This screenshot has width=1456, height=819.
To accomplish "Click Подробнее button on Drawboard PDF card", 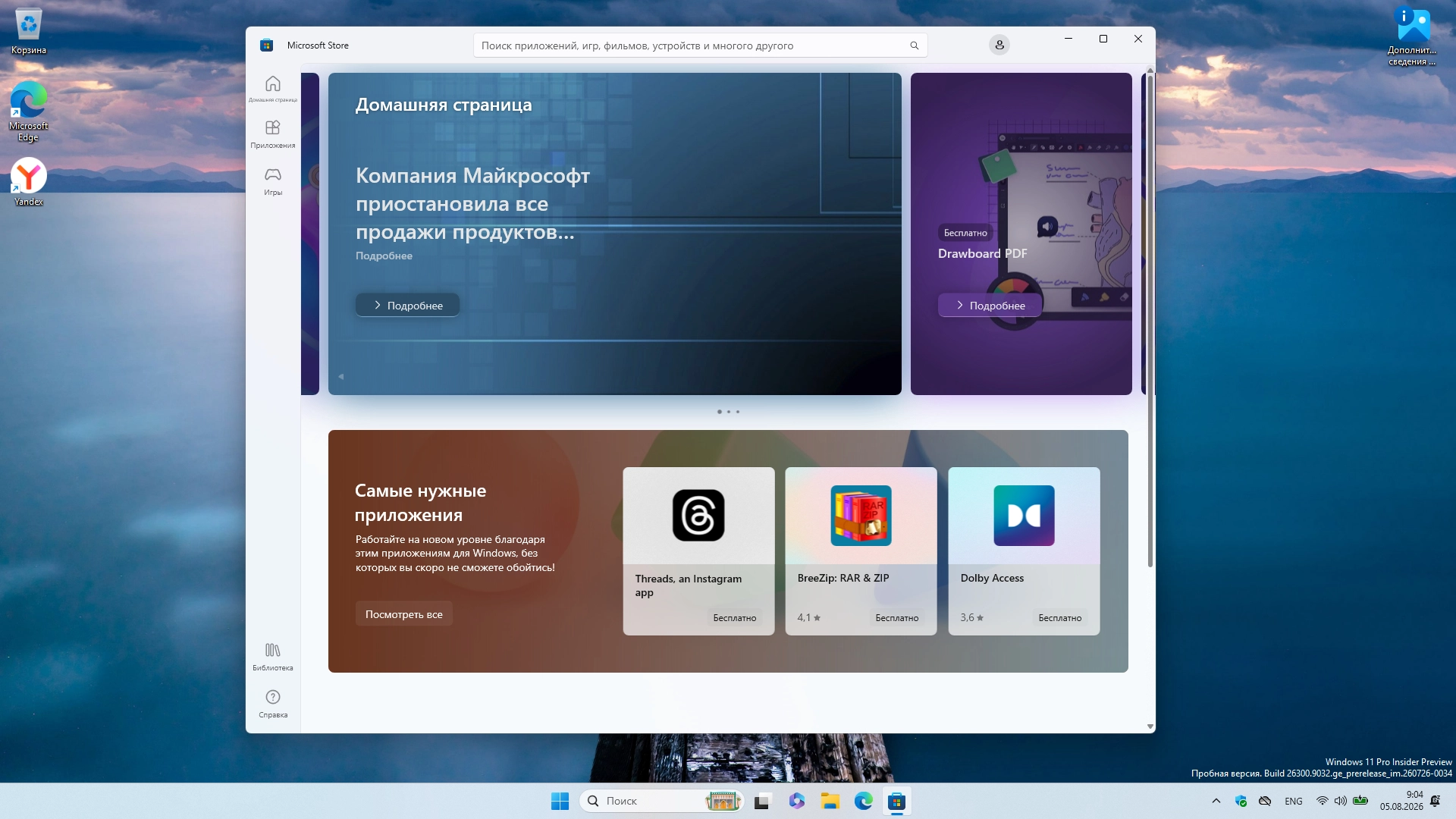I will click(990, 305).
